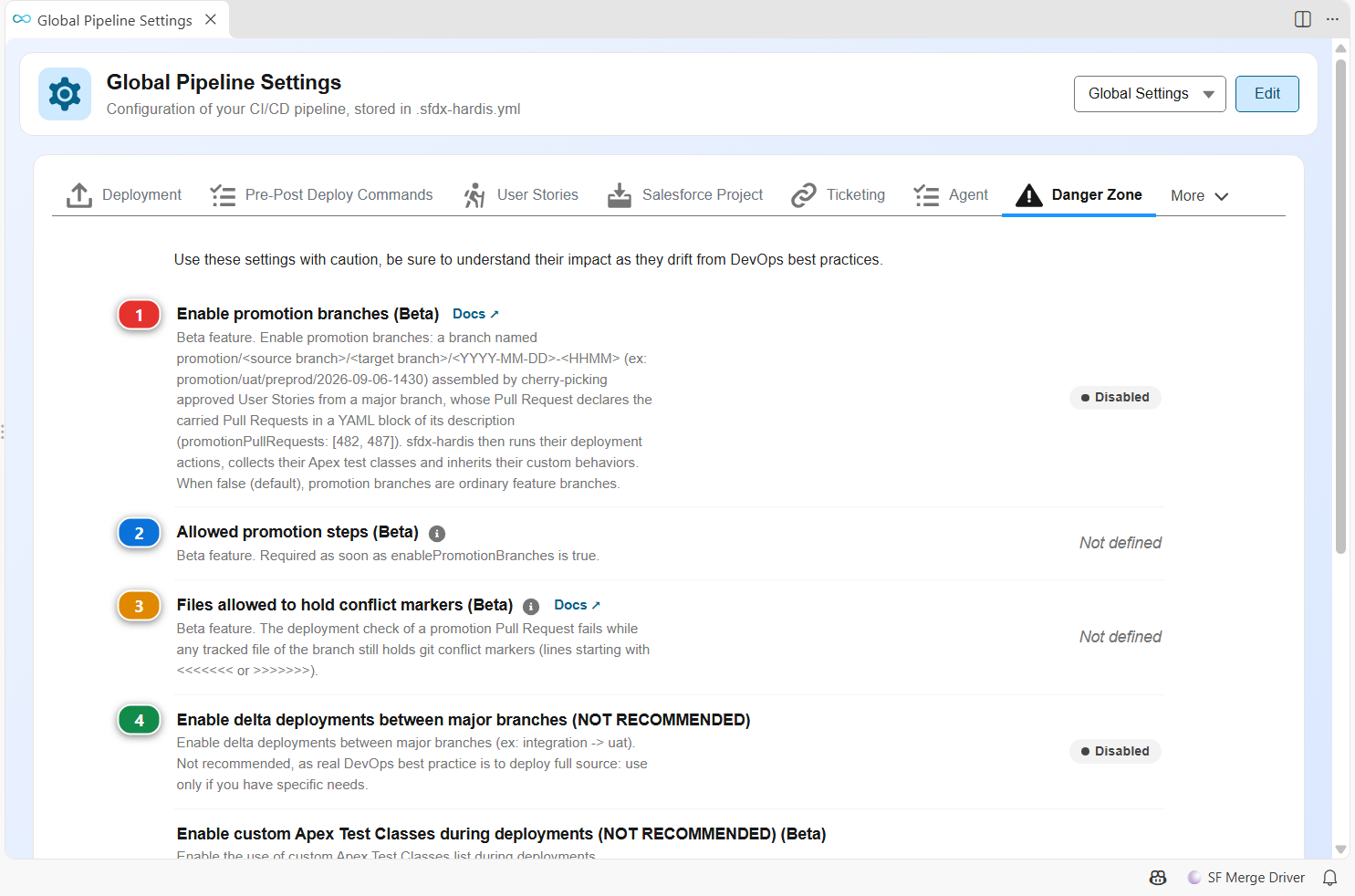
Task: Open notifications bell in status bar
Action: 1330,878
